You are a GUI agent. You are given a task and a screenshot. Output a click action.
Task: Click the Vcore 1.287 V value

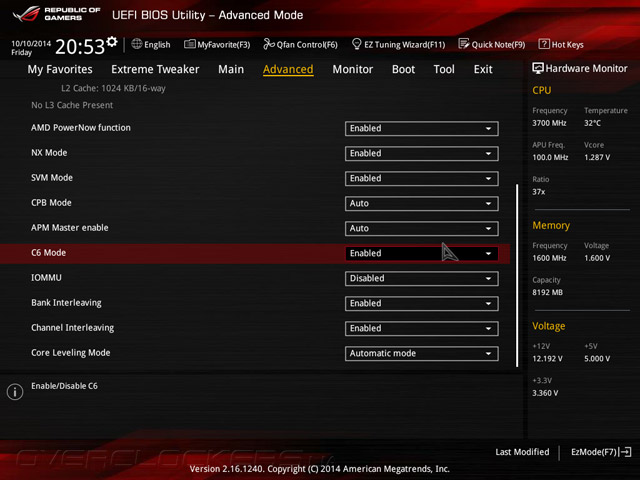click(597, 157)
